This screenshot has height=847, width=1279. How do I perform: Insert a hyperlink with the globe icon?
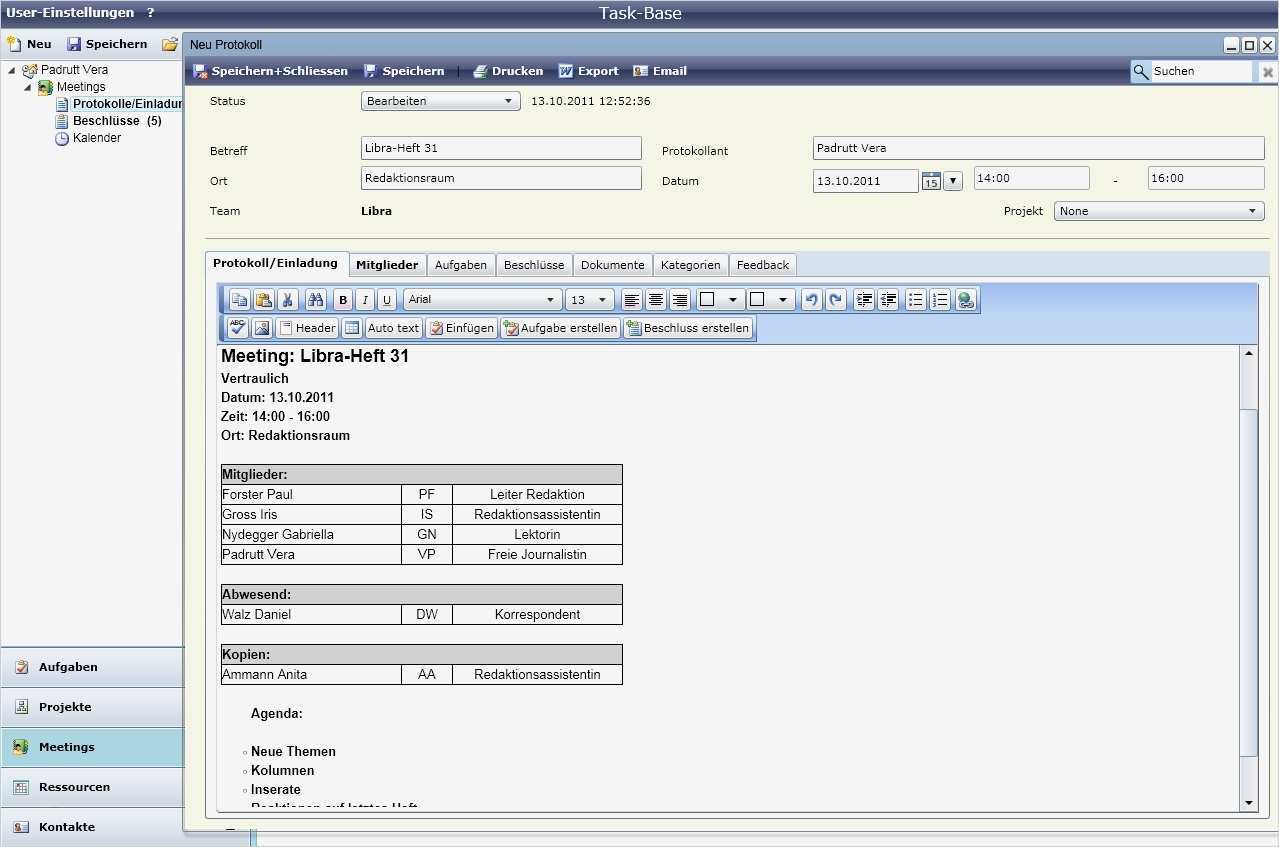[965, 300]
